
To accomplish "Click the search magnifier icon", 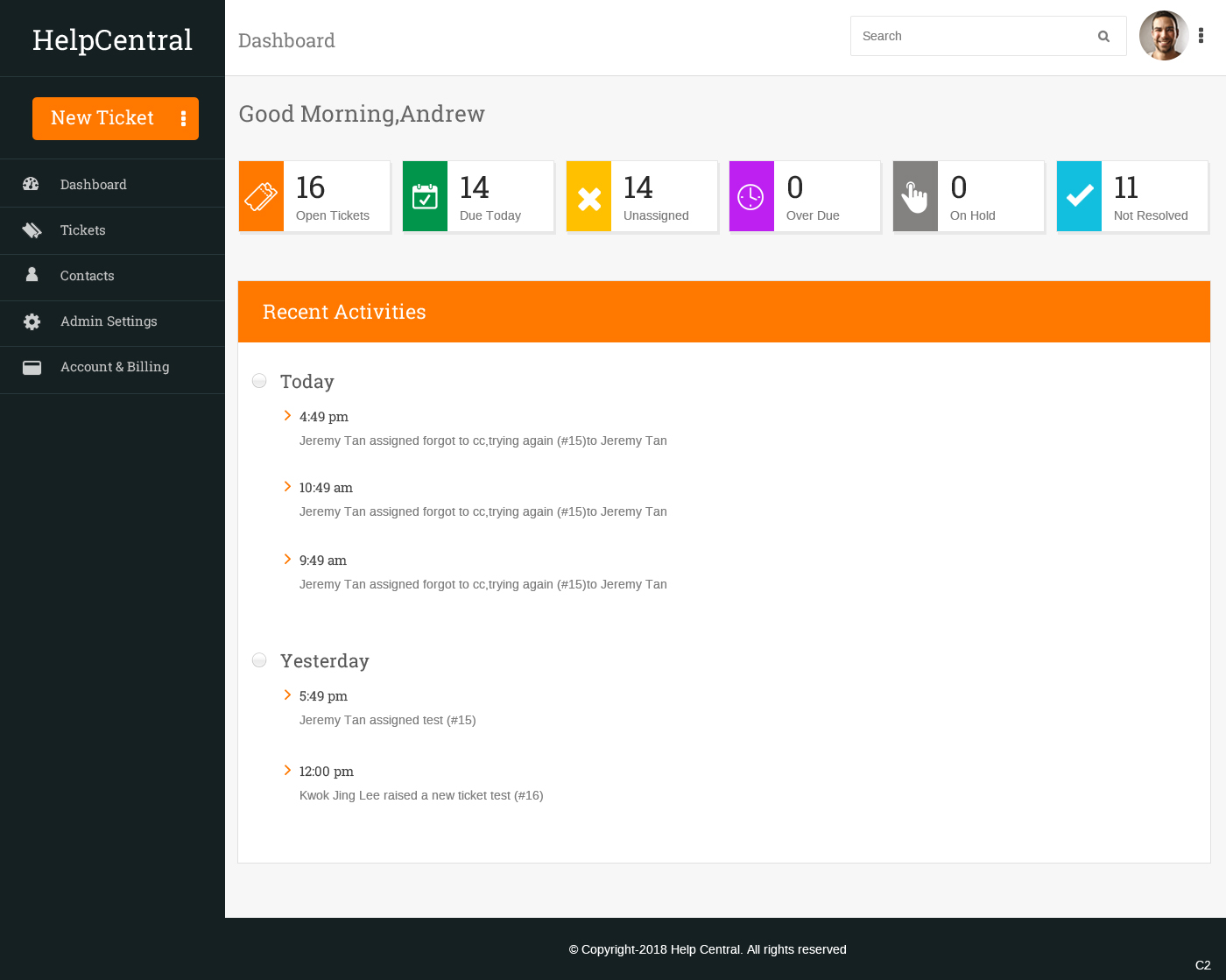I will [x=1103, y=37].
